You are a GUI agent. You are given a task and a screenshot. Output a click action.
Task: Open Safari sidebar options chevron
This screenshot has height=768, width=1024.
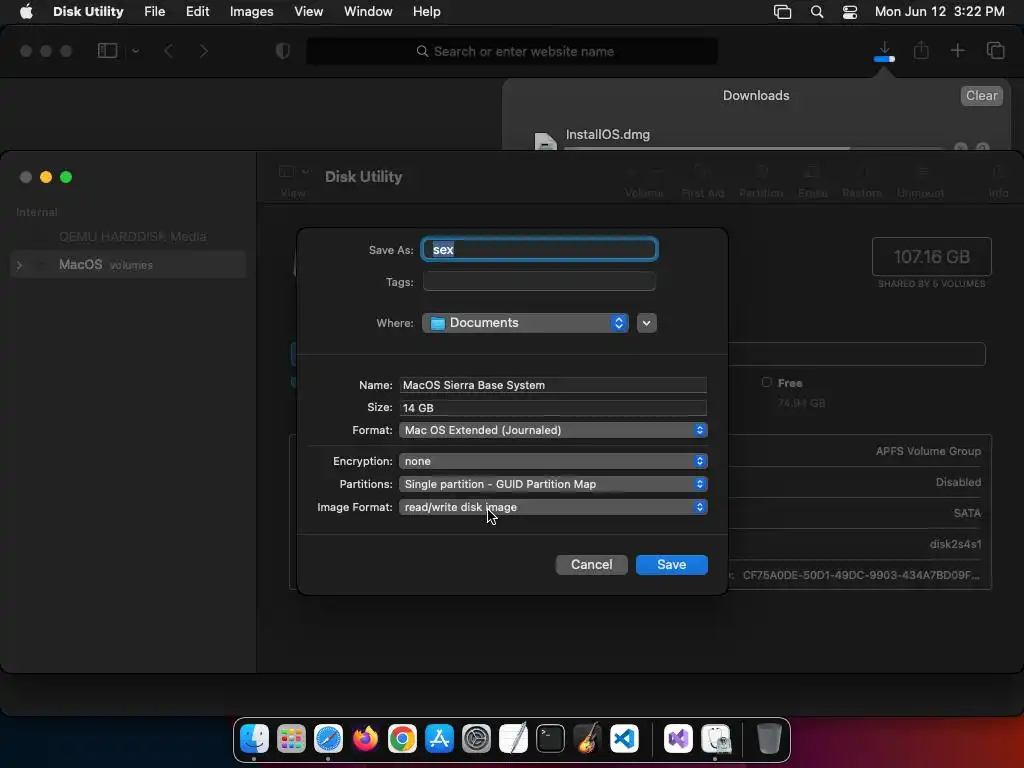coord(135,51)
